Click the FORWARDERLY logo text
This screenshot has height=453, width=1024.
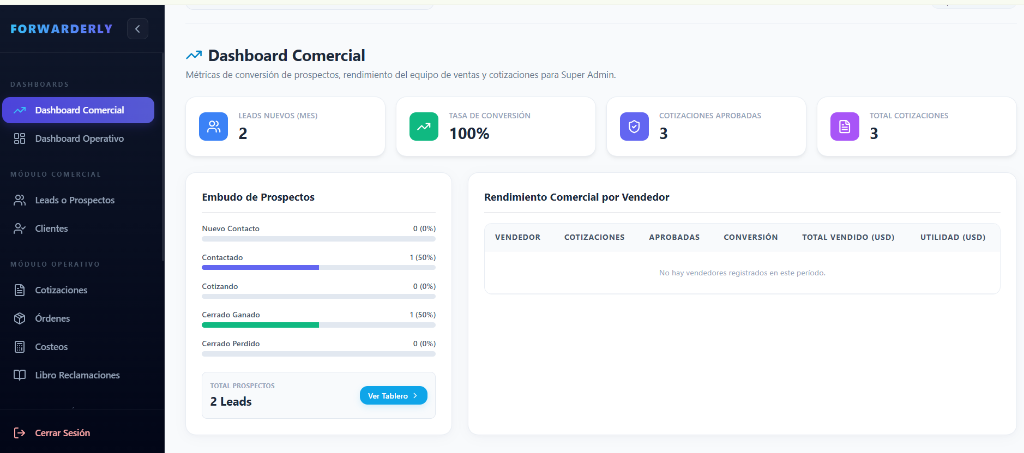pos(61,29)
